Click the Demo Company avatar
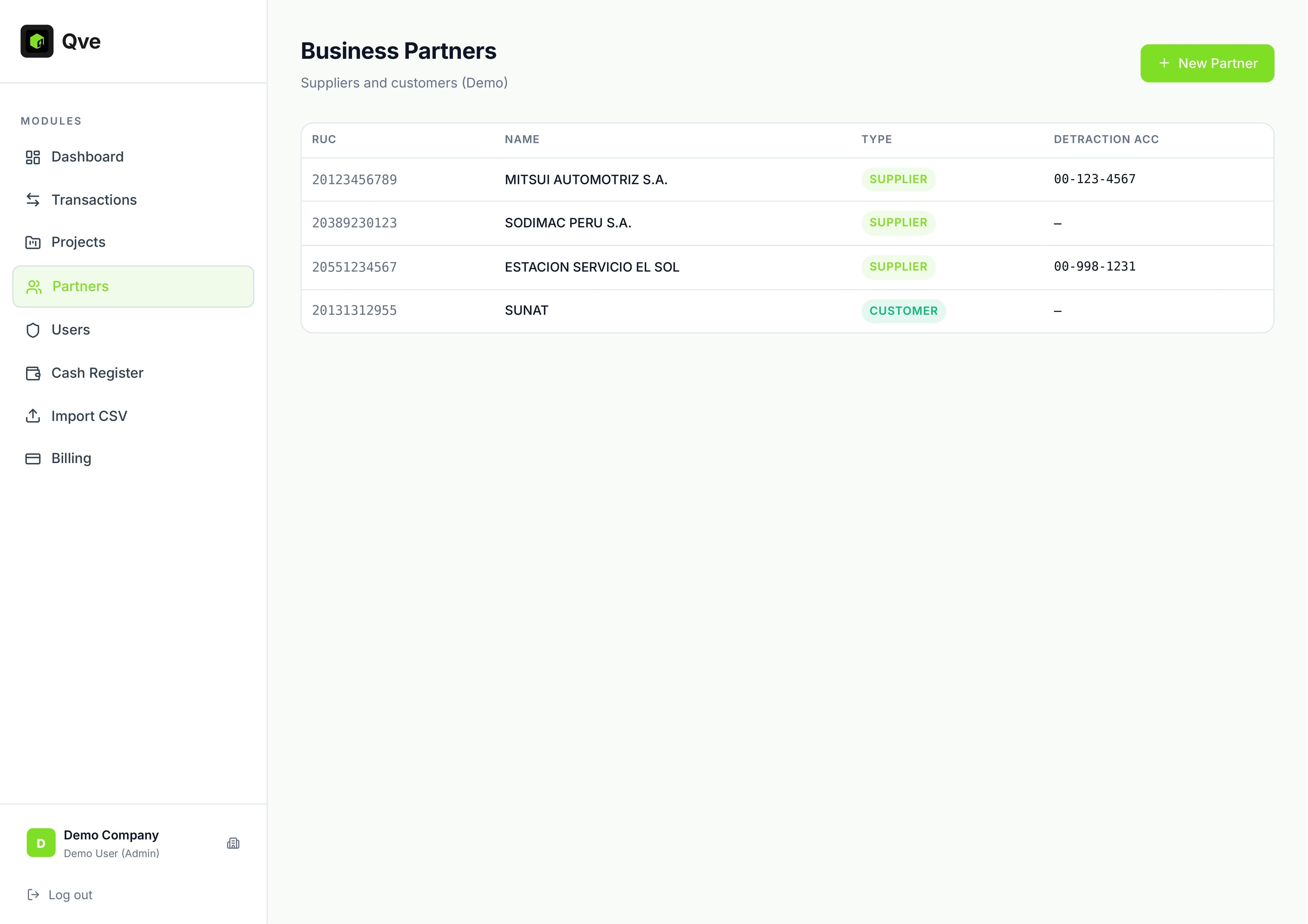1308x924 pixels. (41, 843)
